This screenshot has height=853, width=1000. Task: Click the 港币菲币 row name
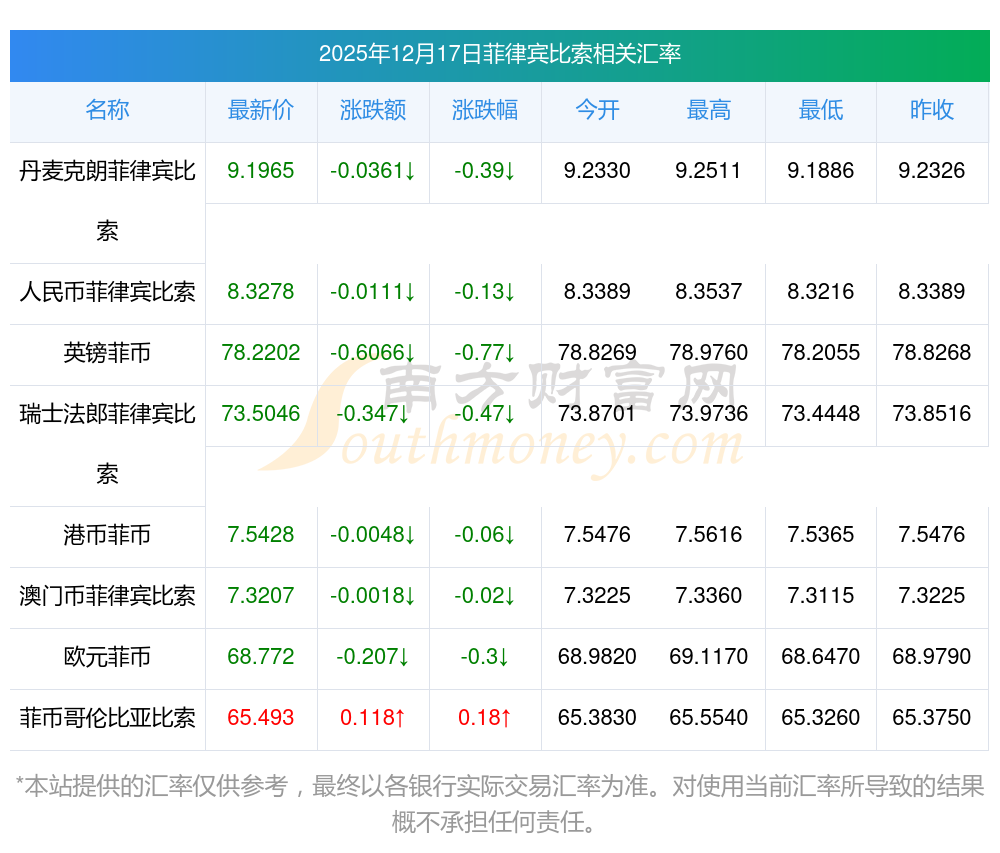click(x=107, y=535)
